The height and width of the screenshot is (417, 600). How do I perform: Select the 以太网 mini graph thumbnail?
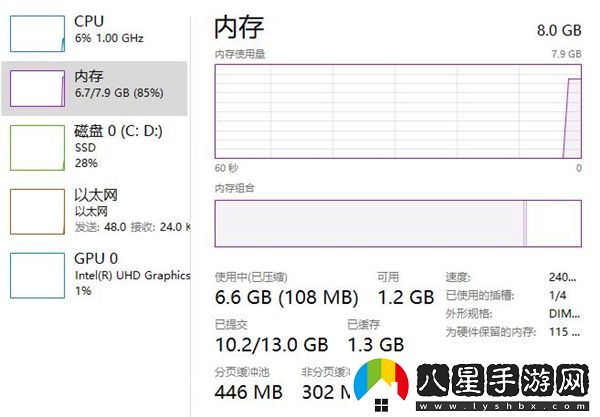36,211
